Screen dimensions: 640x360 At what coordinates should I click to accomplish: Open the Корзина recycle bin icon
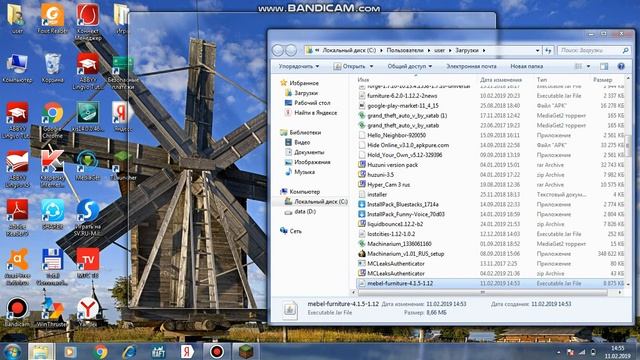(x=52, y=68)
